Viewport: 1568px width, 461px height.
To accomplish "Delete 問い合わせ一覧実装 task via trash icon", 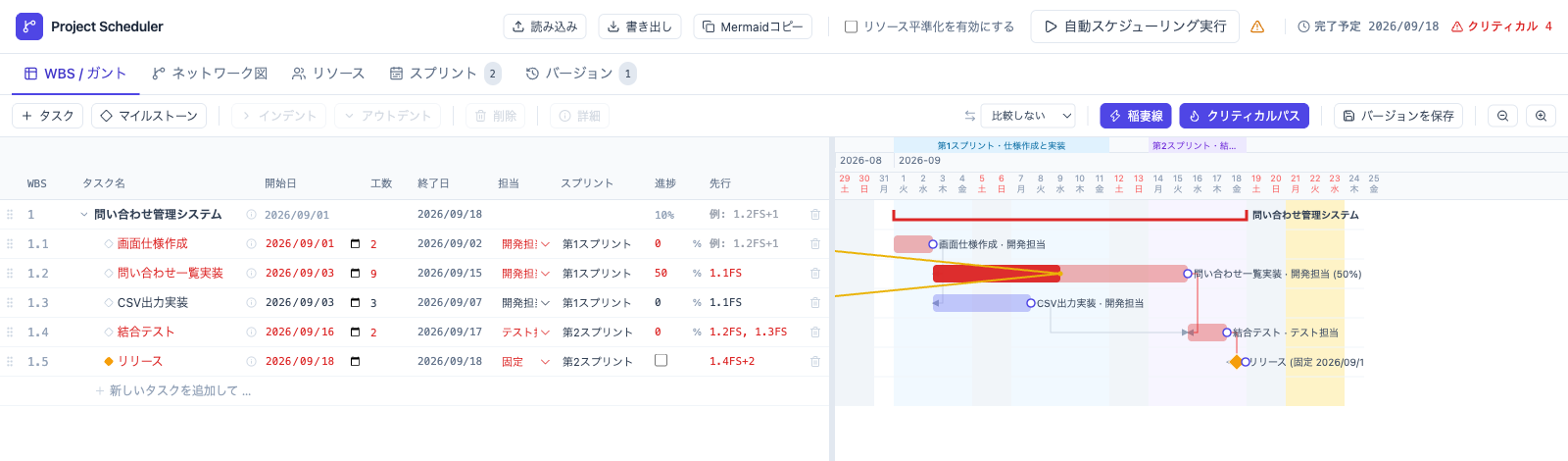I will (814, 274).
